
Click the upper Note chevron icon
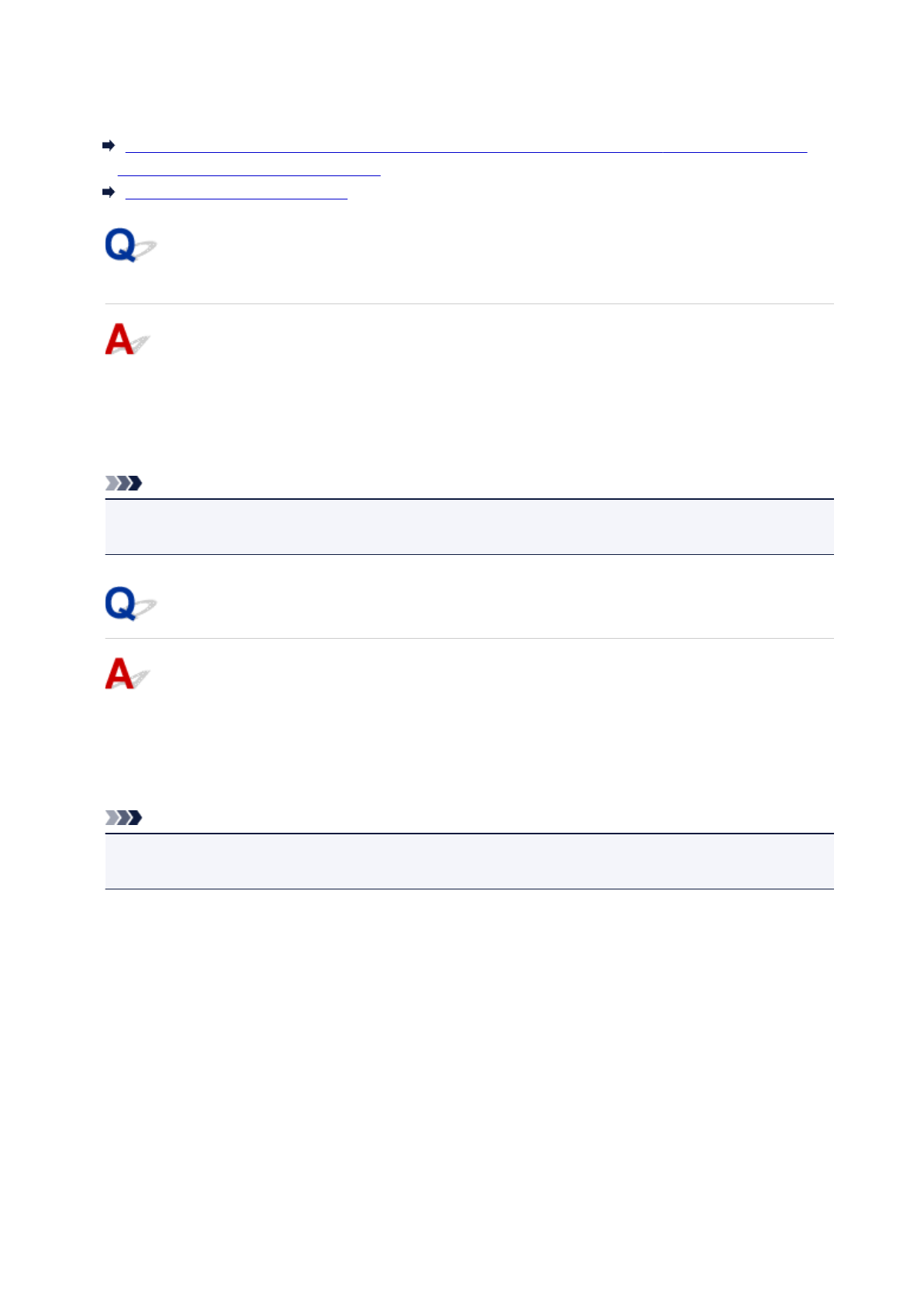(x=124, y=484)
